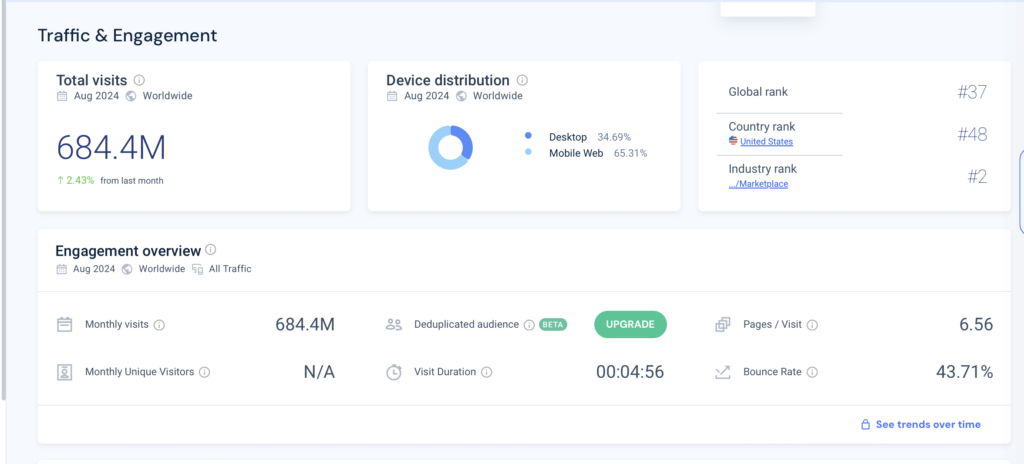The width and height of the screenshot is (1024, 464).
Task: Click Monthly Unique Visitors N/A value
Action: [x=319, y=372]
